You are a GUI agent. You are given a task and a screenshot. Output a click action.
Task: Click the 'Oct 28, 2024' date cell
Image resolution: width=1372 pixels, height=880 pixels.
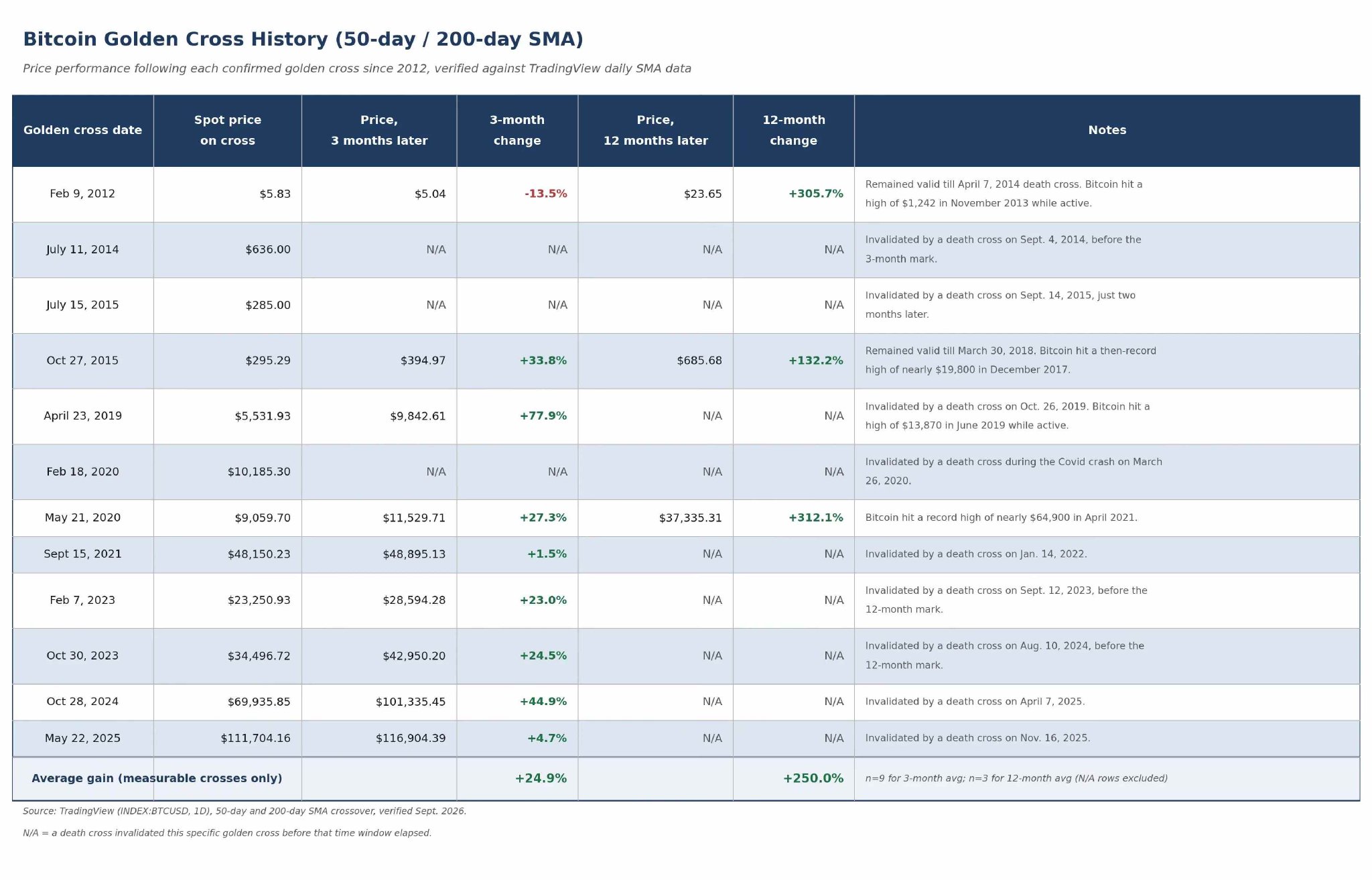pos(82,702)
